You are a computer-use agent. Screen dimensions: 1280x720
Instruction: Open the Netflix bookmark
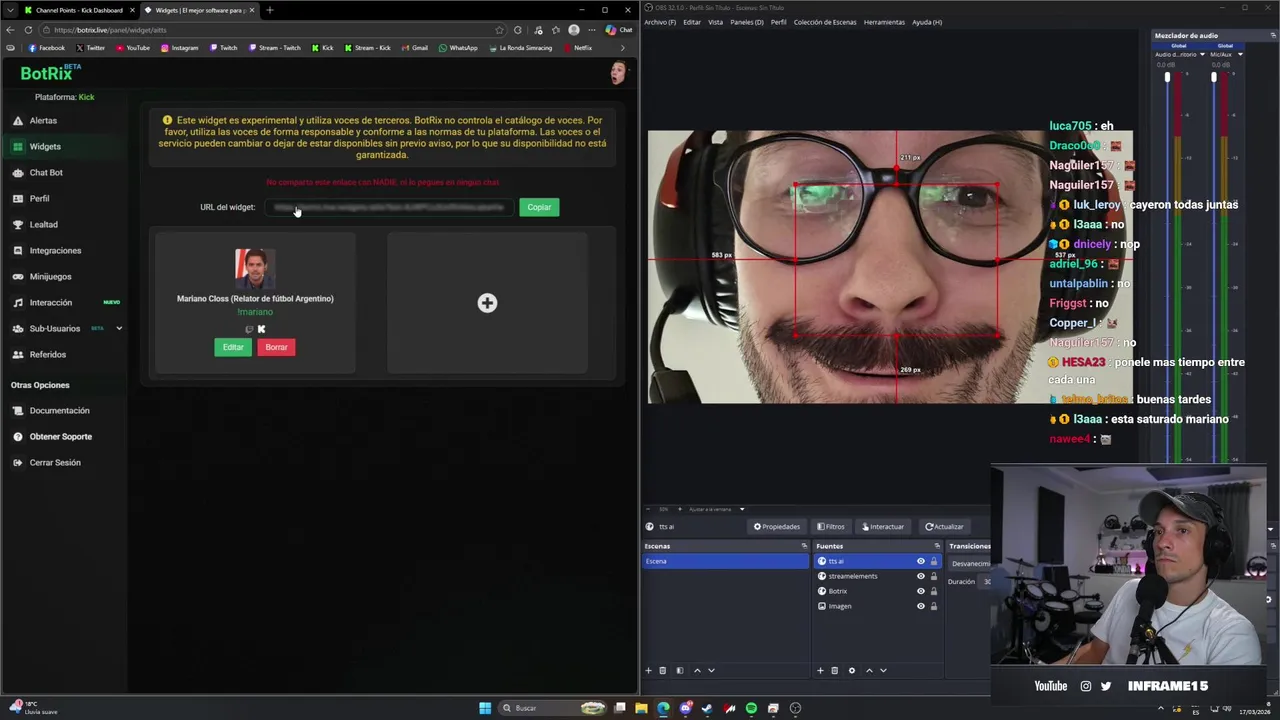577,48
